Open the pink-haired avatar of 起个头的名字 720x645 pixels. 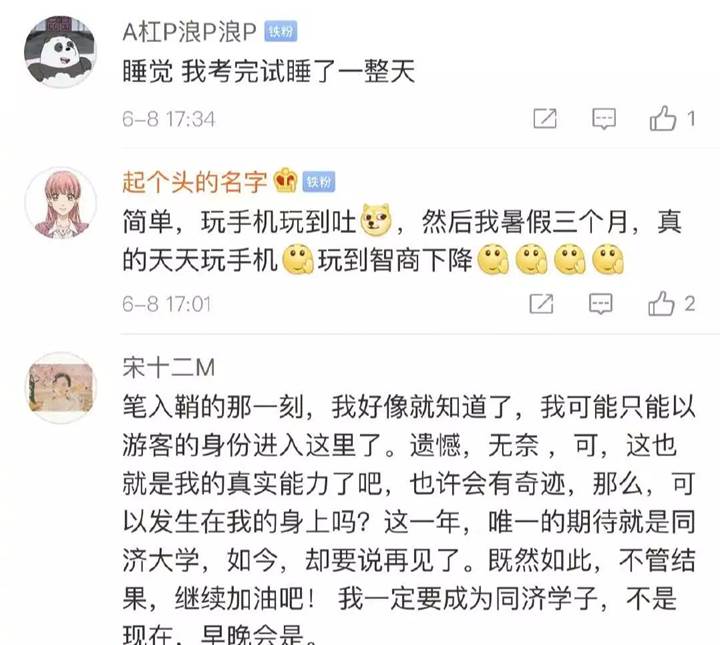coord(60,203)
